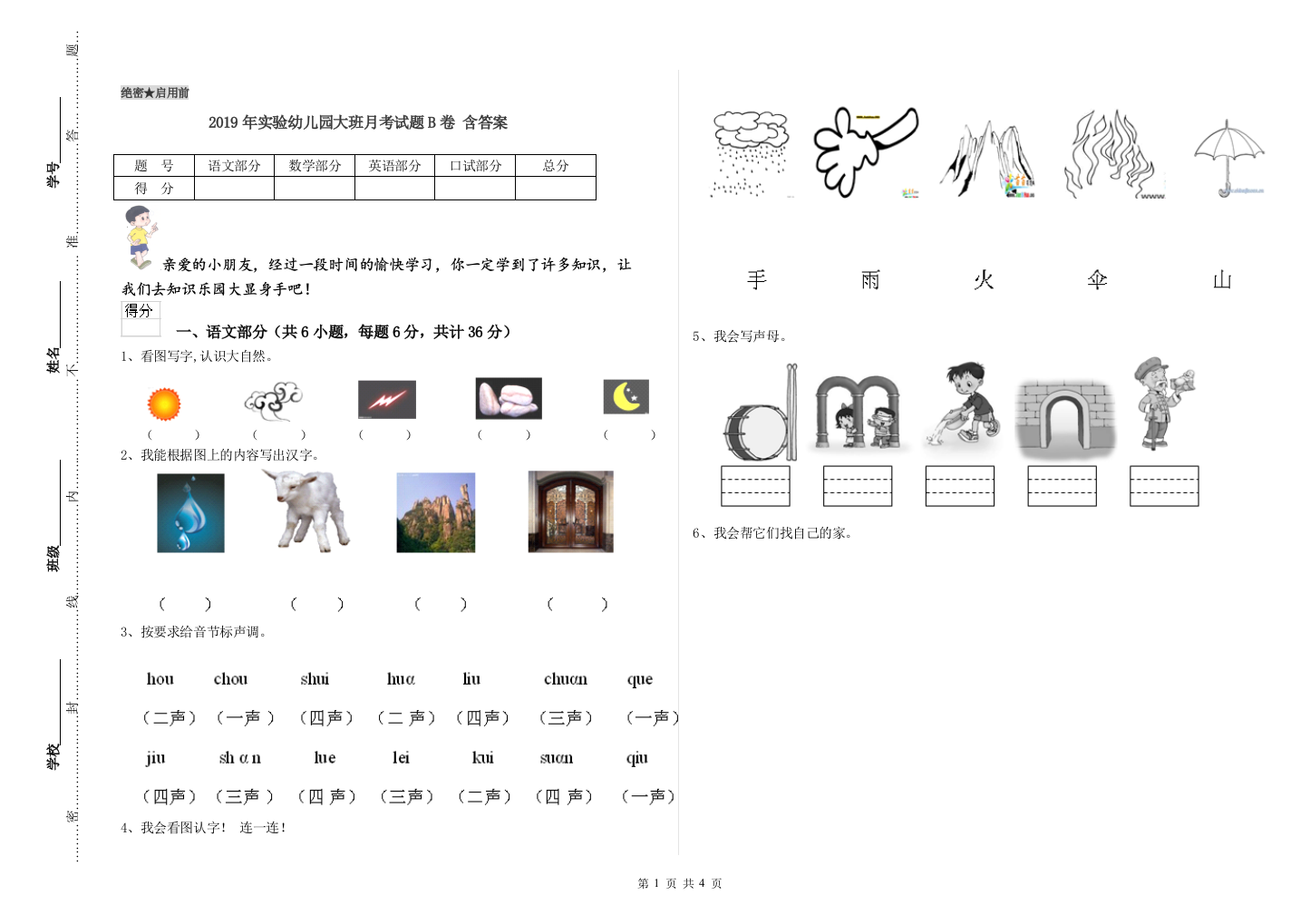Select the wooden door photo
Viewport: 1310px width, 924px height.
(x=571, y=511)
